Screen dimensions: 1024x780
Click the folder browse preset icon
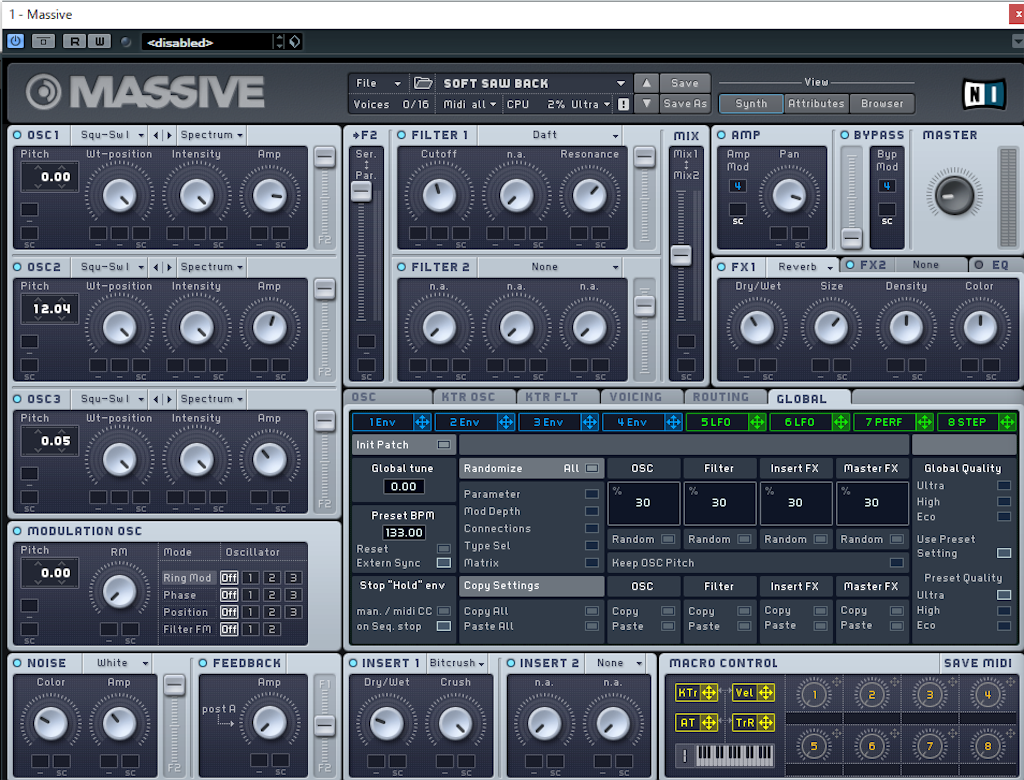click(x=423, y=83)
